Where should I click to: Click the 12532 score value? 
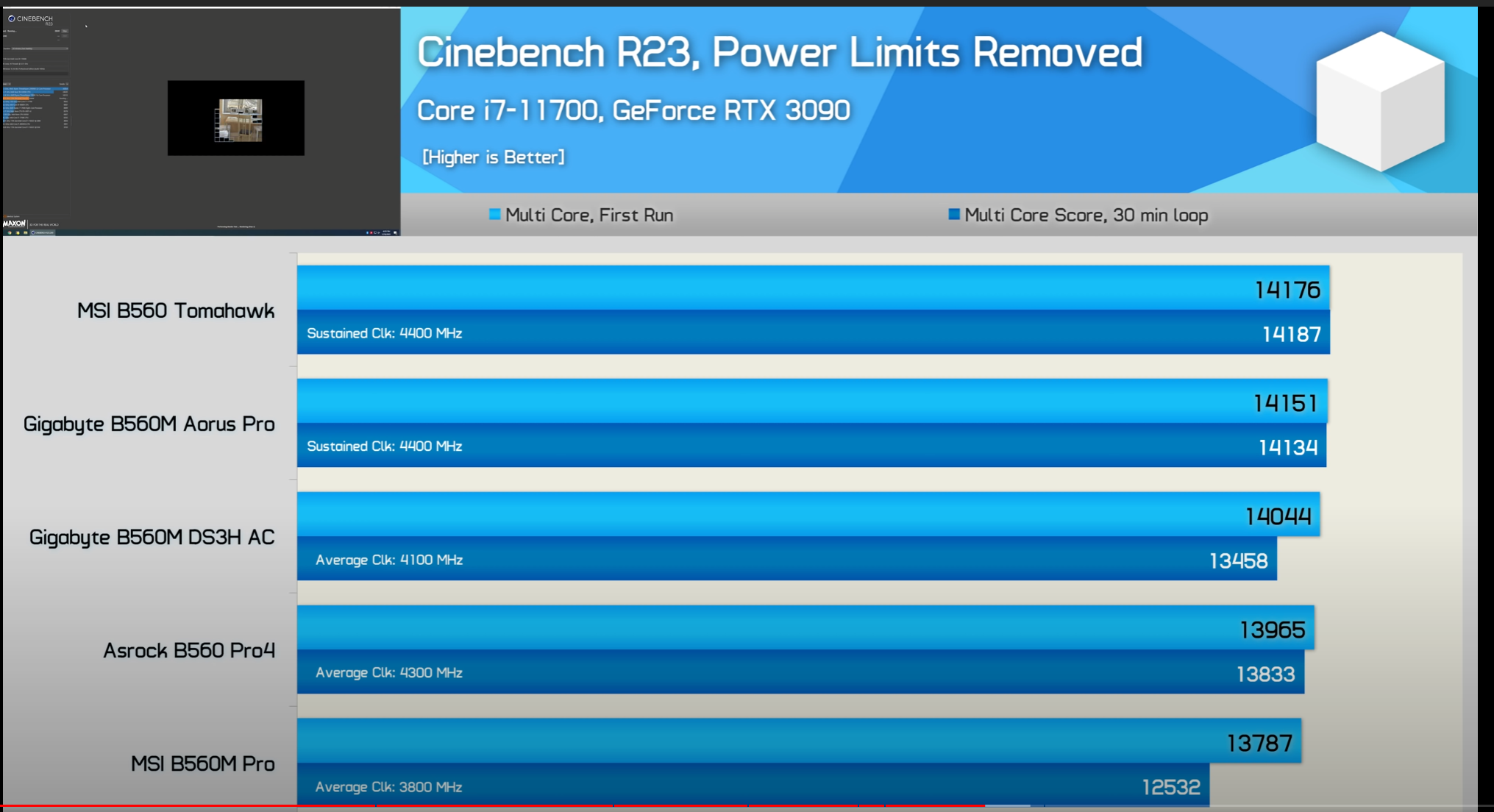tap(1171, 788)
